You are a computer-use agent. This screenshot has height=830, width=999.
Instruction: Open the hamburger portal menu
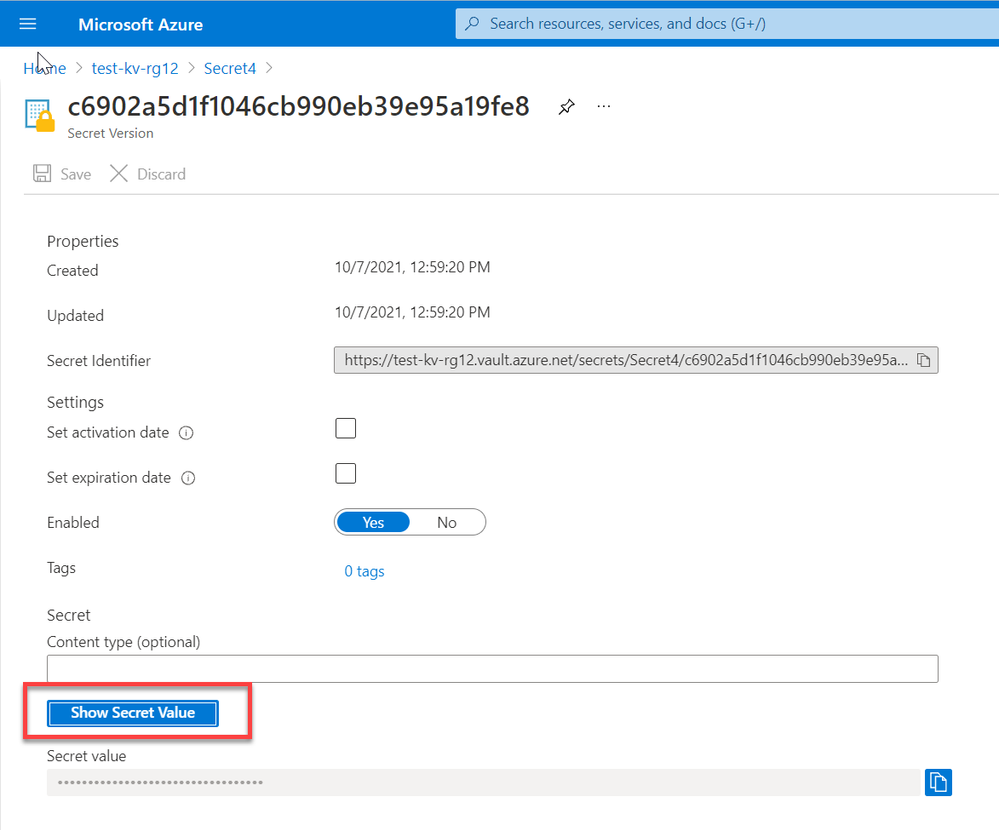click(x=27, y=24)
